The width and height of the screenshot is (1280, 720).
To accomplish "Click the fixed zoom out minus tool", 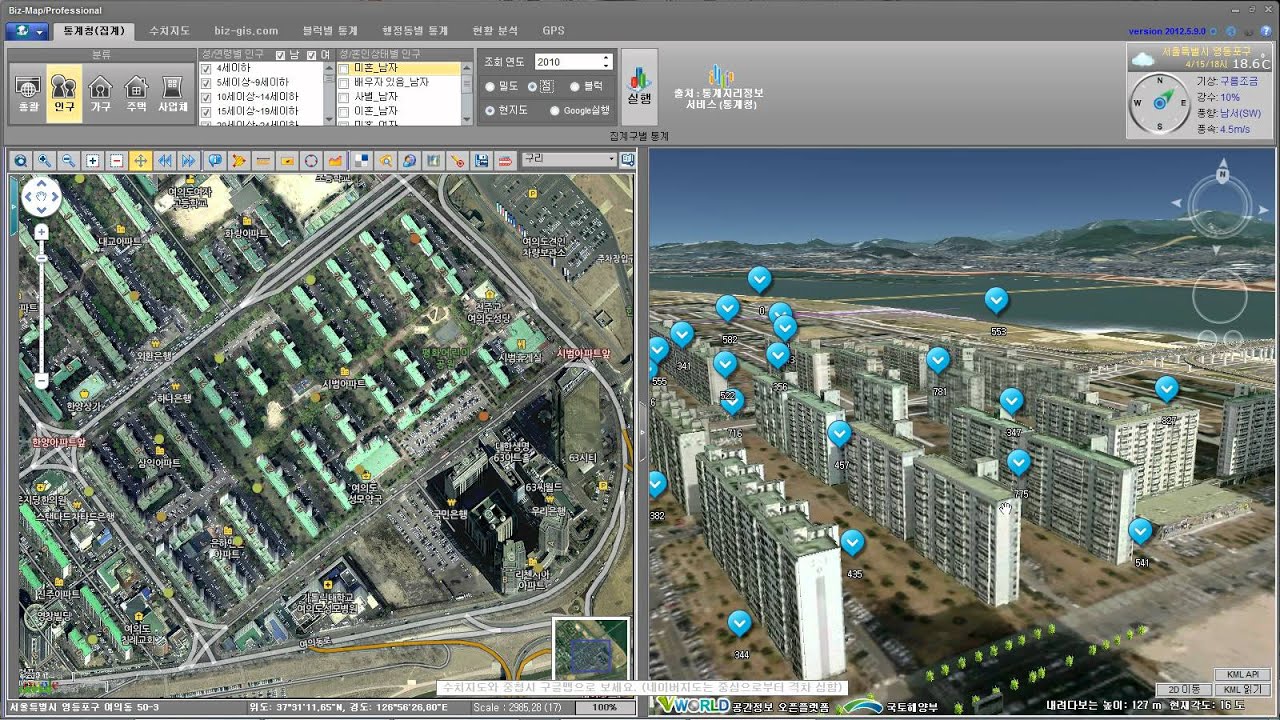I will click(x=116, y=160).
